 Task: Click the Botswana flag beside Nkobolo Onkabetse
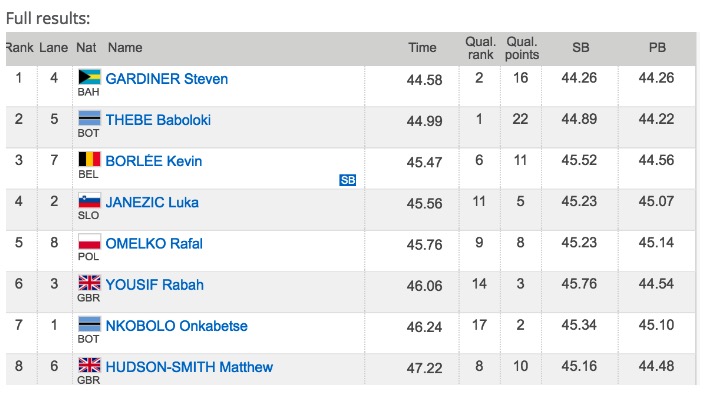click(x=89, y=324)
